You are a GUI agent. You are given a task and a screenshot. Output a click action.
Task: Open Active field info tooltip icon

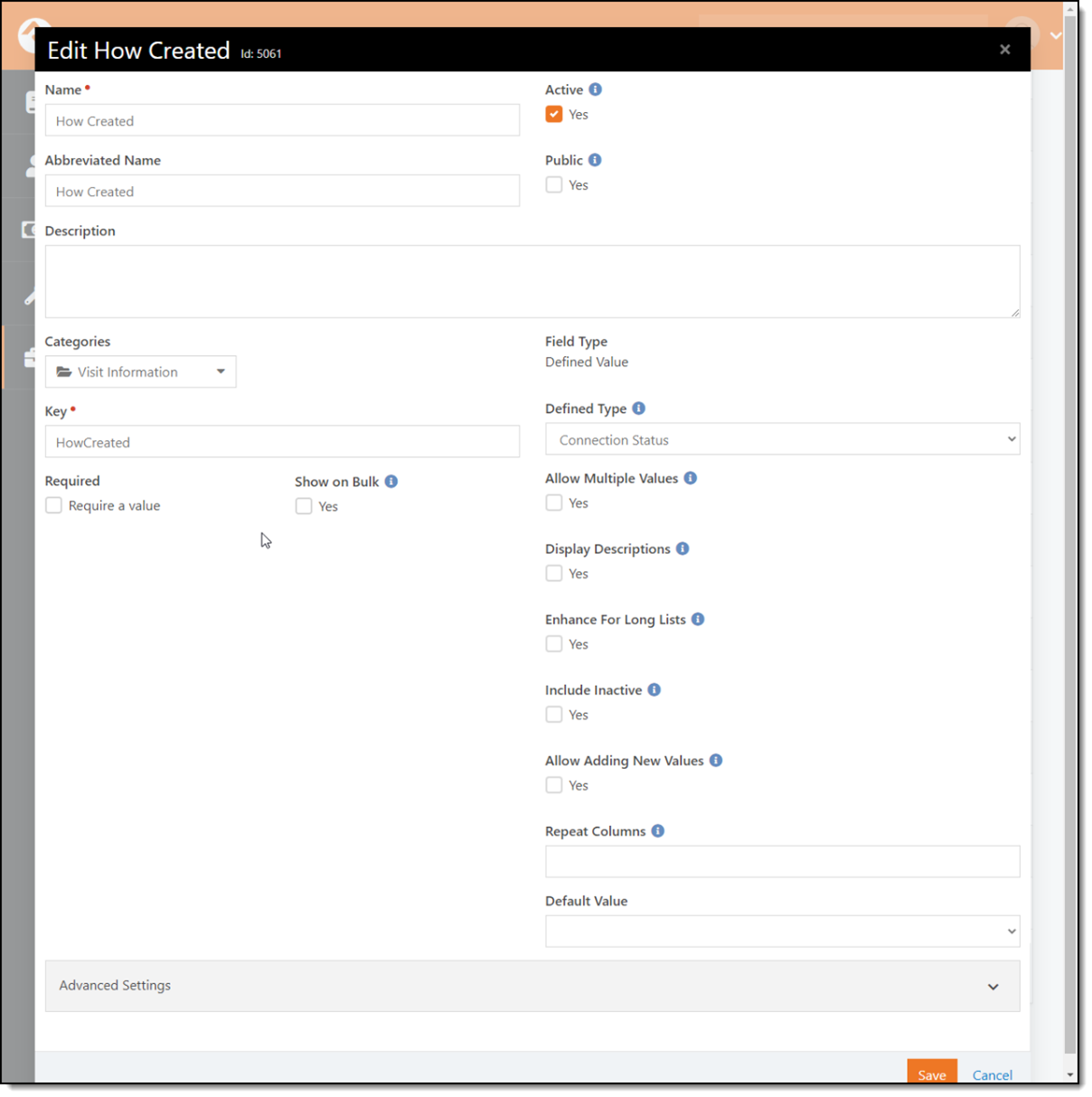click(595, 89)
